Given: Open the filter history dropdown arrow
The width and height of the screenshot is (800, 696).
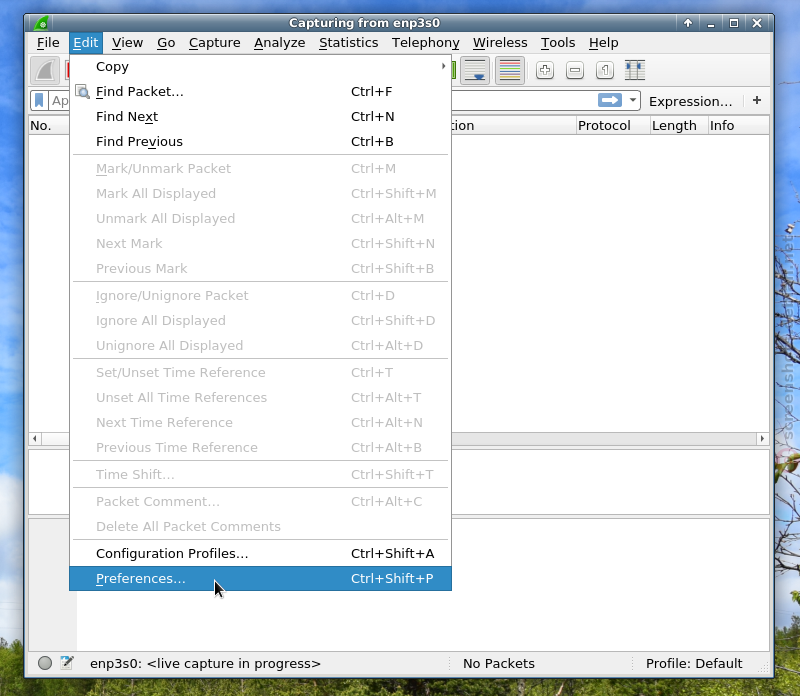Looking at the screenshot, I should pyautogui.click(x=633, y=100).
